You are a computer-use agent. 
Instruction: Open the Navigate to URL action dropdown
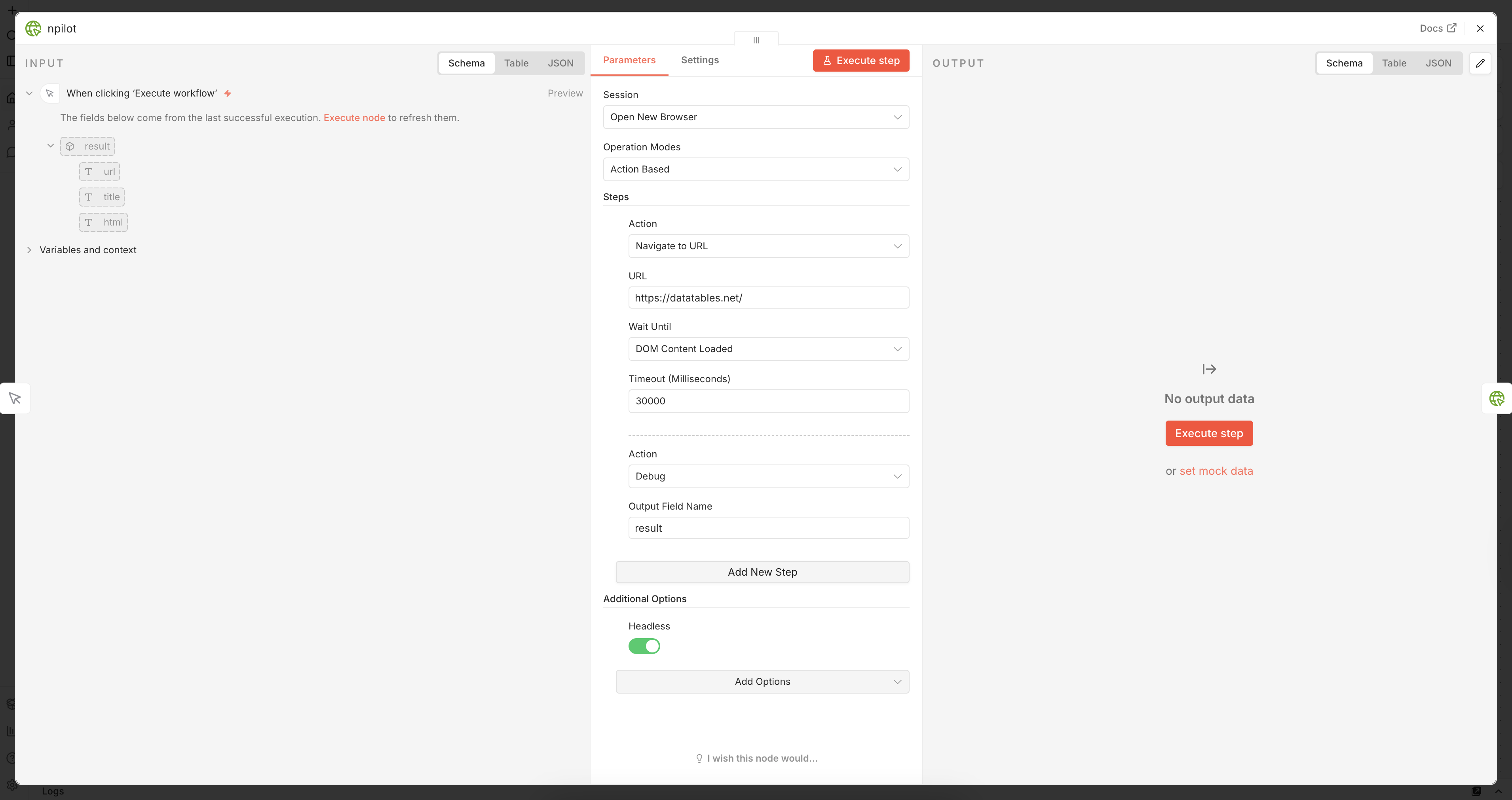768,246
